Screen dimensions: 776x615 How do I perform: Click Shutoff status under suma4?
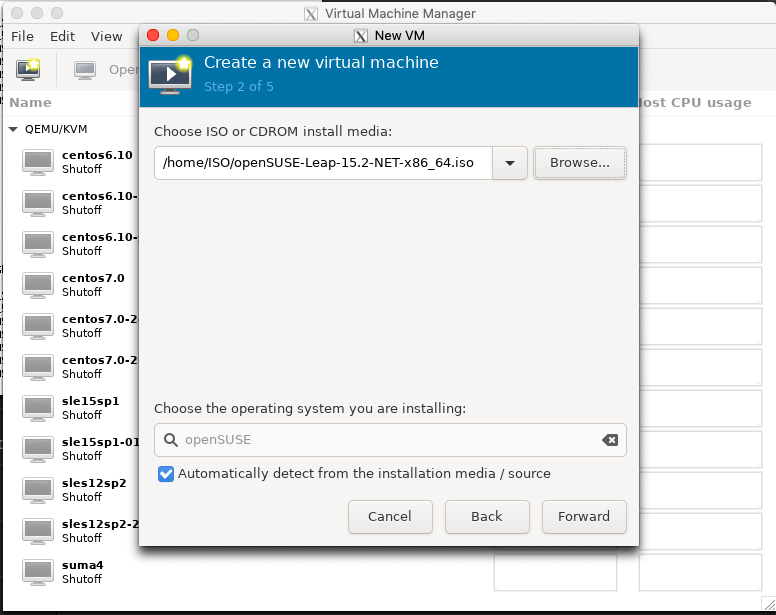[82, 579]
